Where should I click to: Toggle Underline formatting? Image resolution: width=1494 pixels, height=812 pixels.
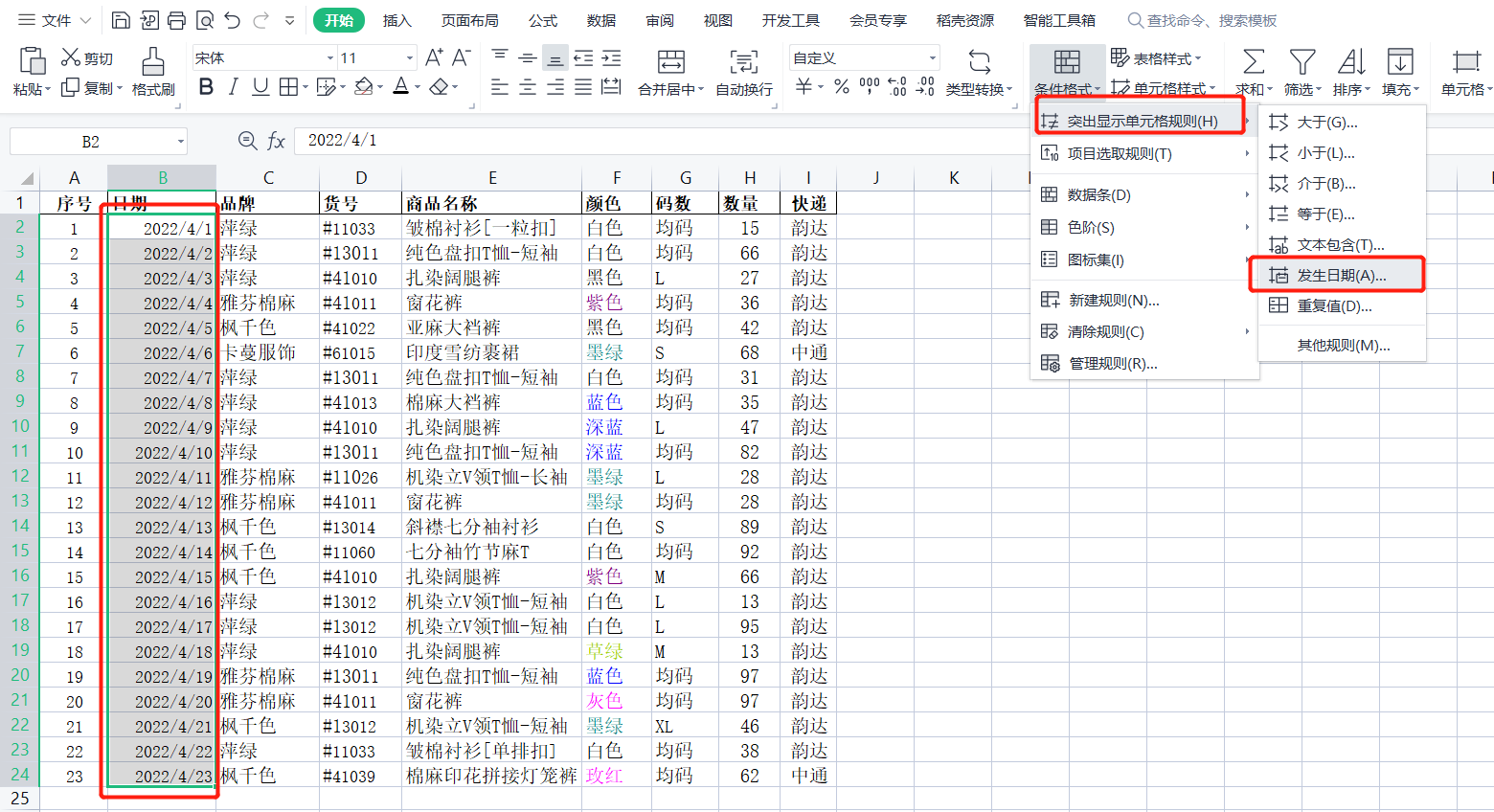click(x=260, y=87)
